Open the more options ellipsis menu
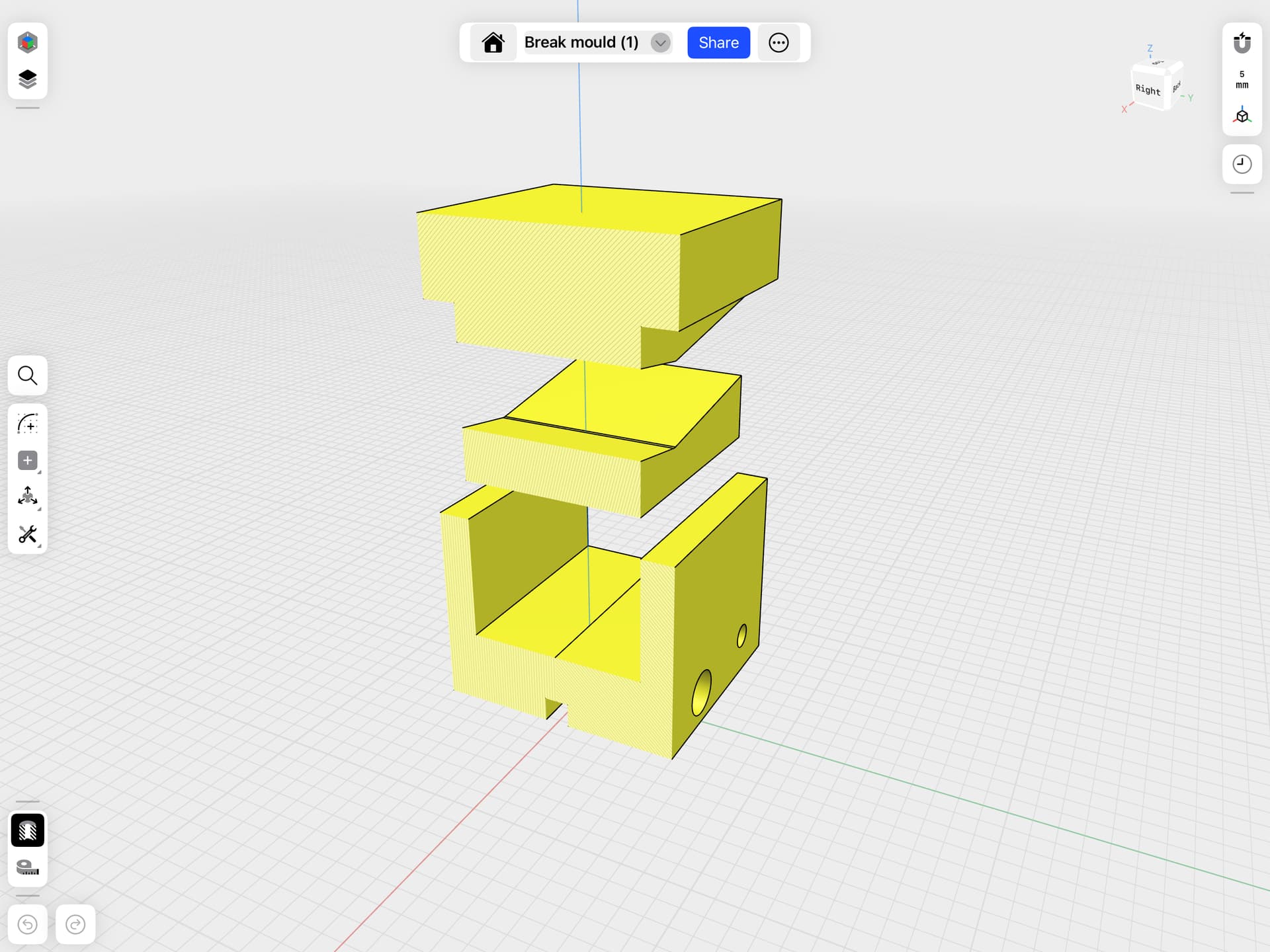1270x952 pixels. click(779, 43)
